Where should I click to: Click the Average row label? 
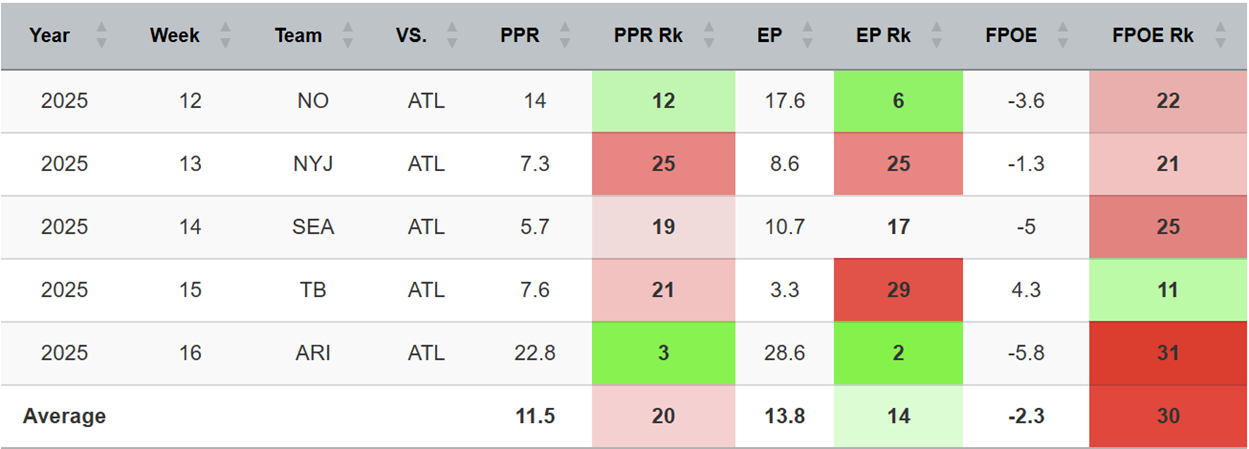tap(65, 416)
